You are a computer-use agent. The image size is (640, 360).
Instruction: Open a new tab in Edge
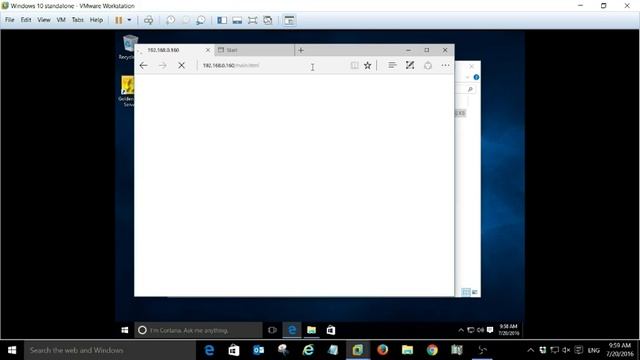(x=301, y=50)
